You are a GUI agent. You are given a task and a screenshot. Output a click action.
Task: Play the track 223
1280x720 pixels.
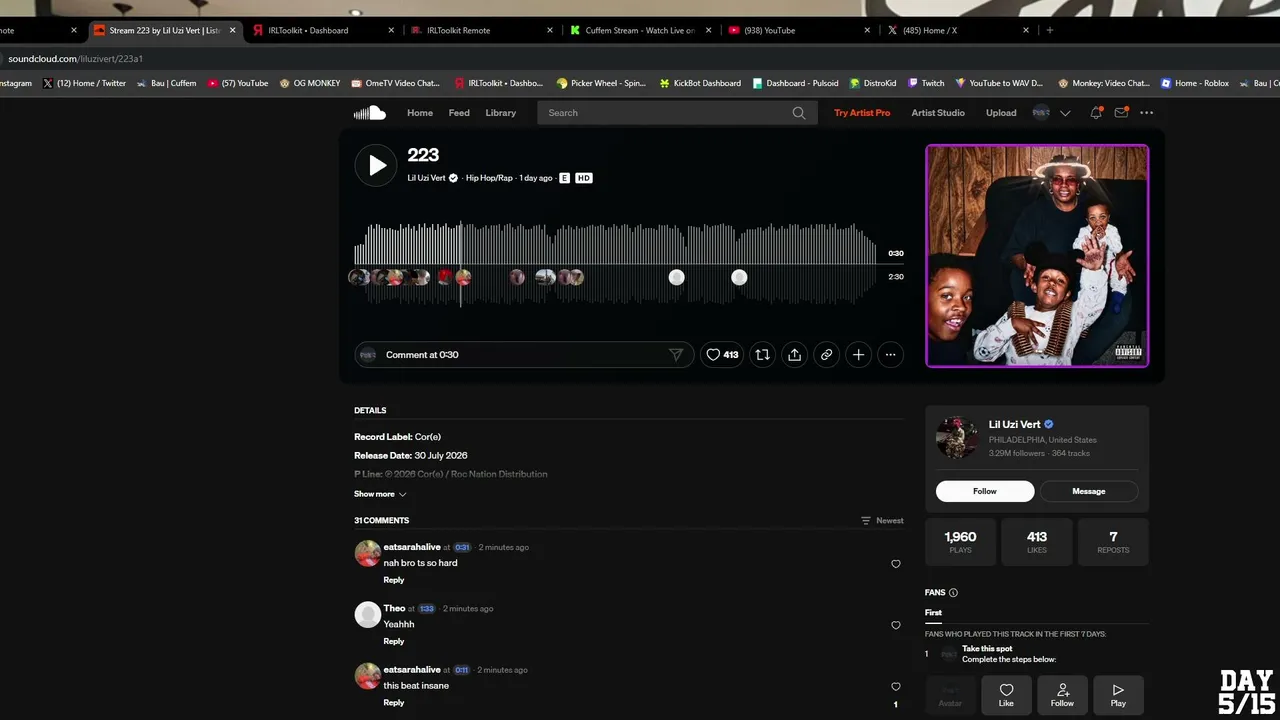[376, 165]
